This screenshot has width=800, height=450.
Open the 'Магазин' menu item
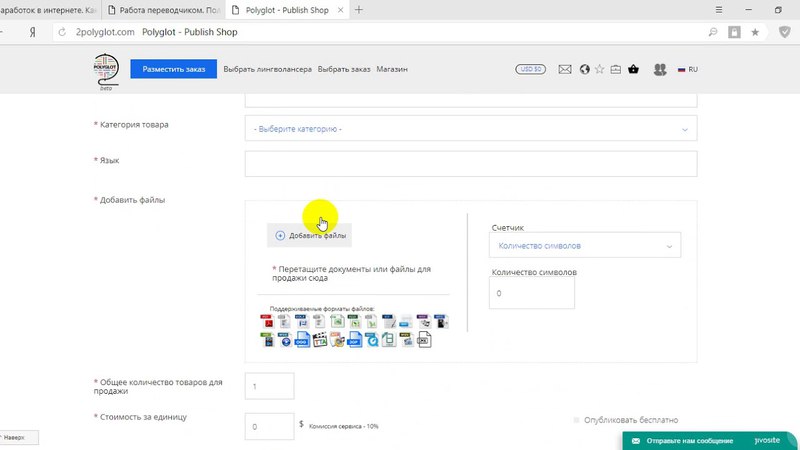(391, 70)
